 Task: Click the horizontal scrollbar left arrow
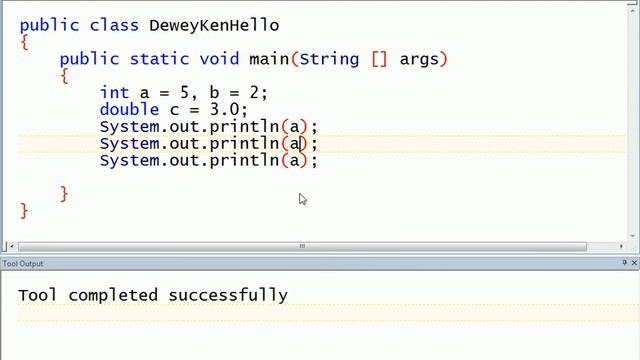(12, 246)
